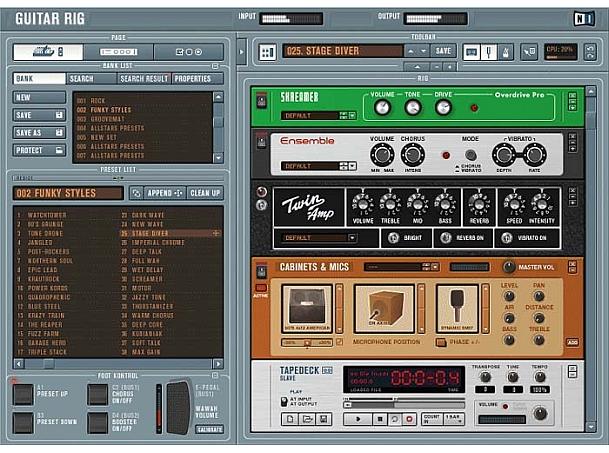This screenshot has height=453, width=609.
Task: Click the preset list horizontal scrollbar right arrow
Action: tap(218, 364)
